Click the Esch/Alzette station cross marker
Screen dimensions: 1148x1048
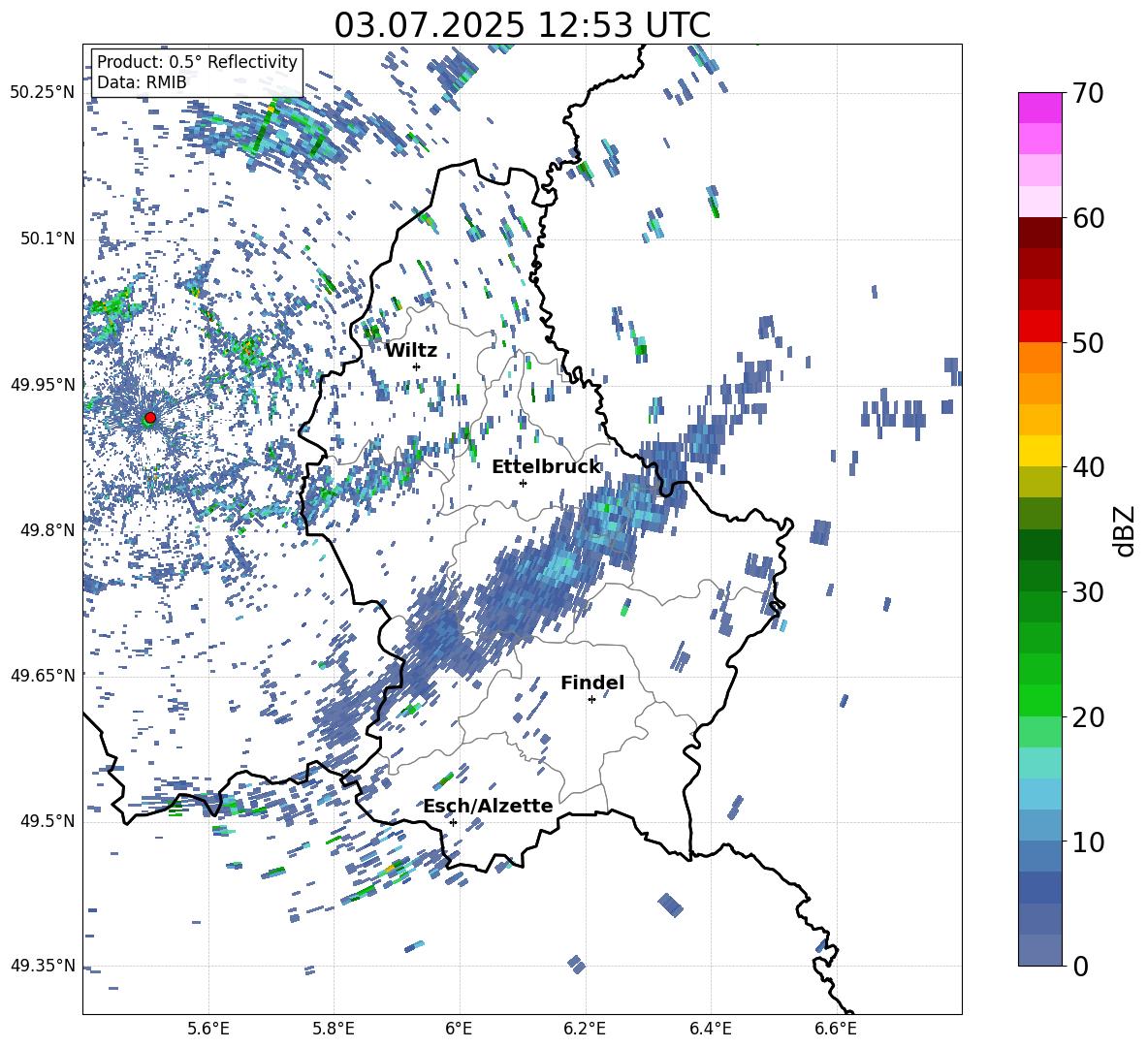coord(453,822)
